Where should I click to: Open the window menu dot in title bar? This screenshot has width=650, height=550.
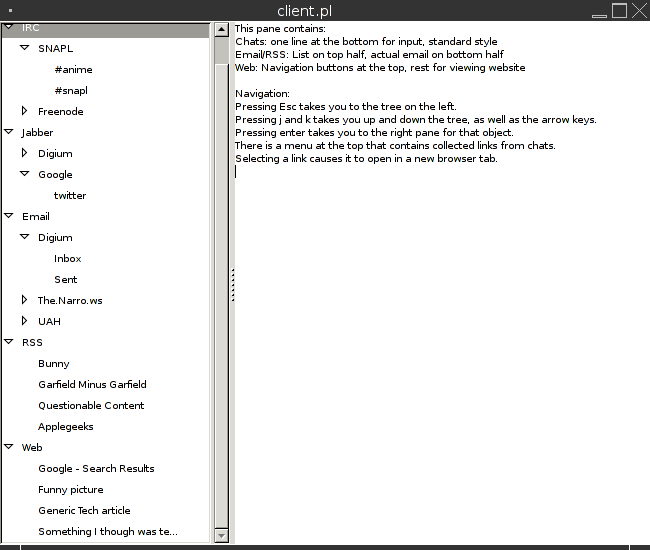coord(10,10)
